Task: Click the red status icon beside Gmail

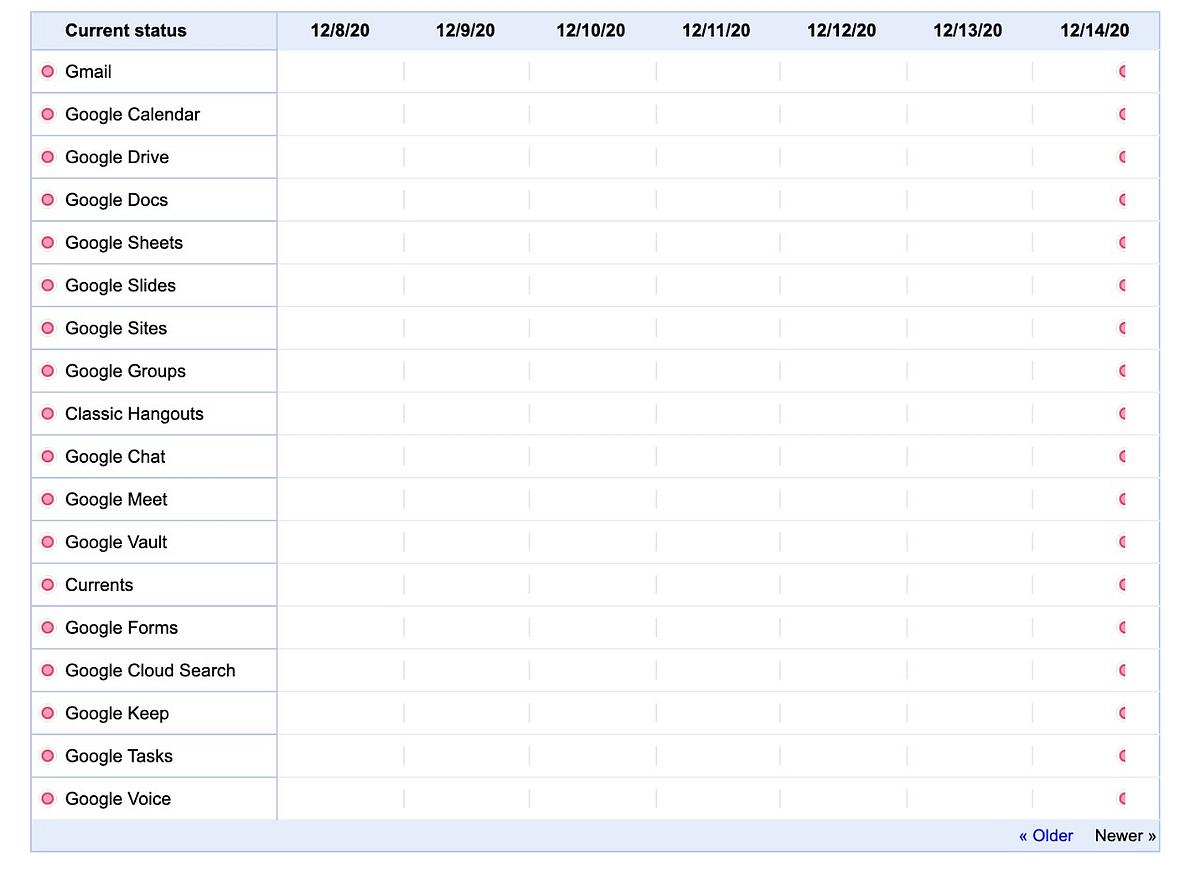Action: [x=47, y=72]
